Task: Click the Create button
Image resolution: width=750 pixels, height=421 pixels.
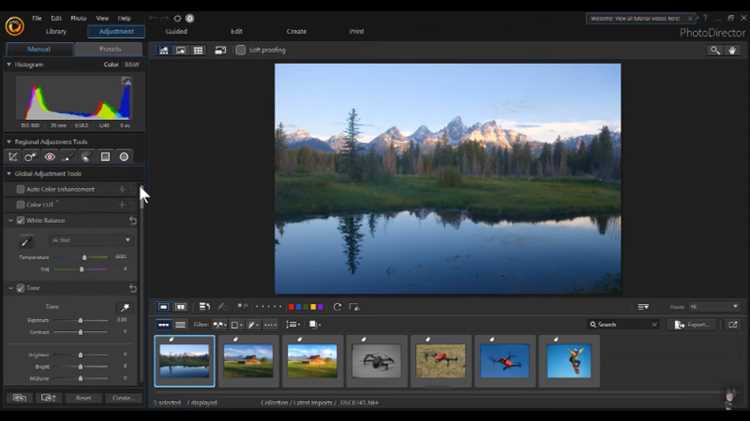Action: [x=122, y=398]
